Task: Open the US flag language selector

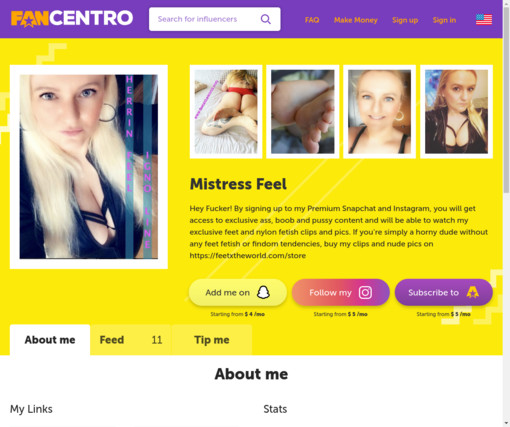Action: [x=484, y=20]
